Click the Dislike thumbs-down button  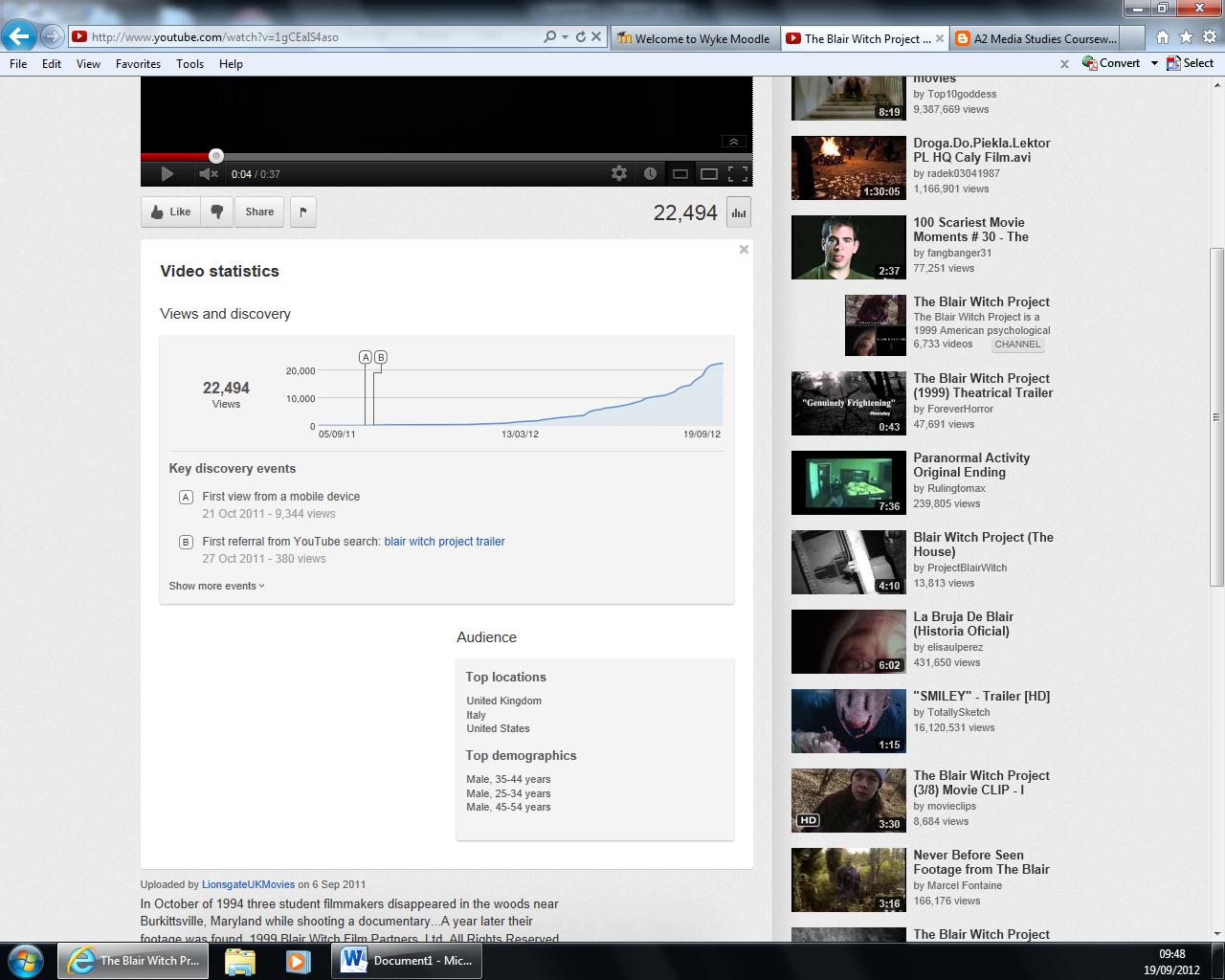217,212
